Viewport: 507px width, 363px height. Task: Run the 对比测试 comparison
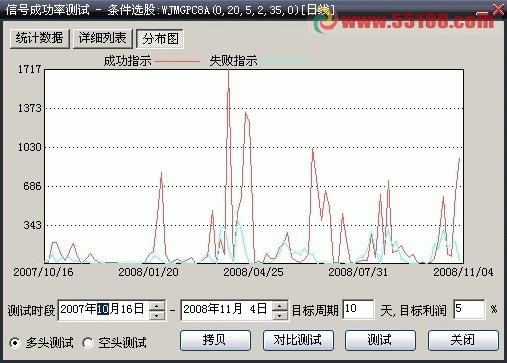[298, 340]
